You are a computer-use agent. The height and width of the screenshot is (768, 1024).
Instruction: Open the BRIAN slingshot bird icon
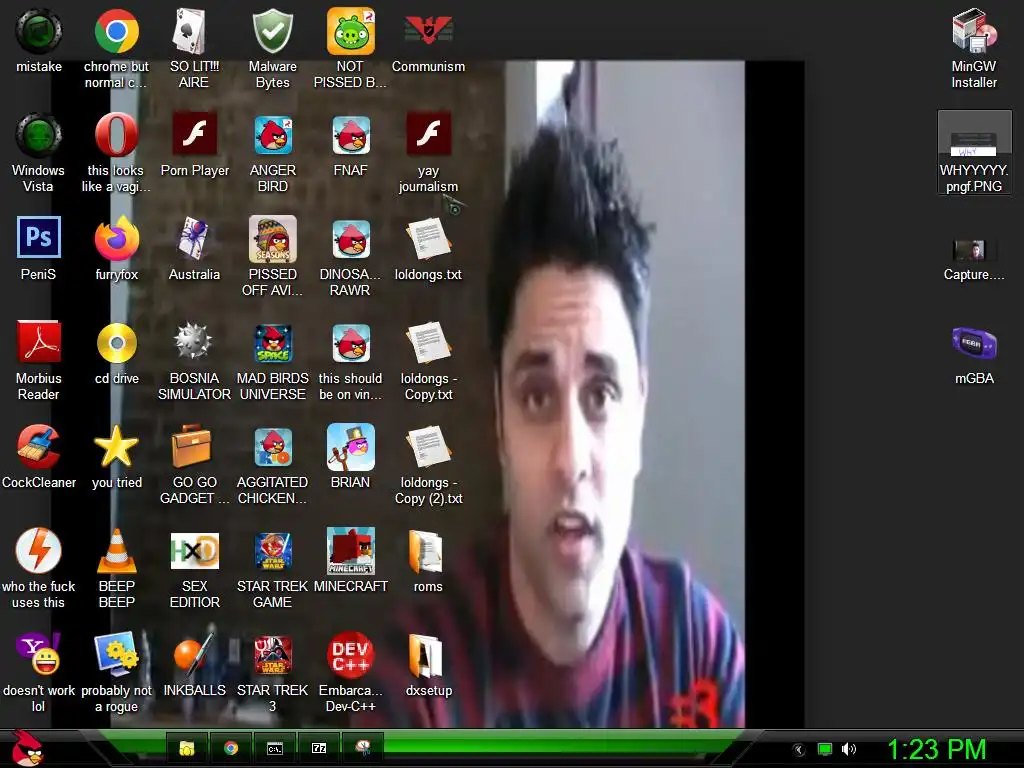click(351, 447)
